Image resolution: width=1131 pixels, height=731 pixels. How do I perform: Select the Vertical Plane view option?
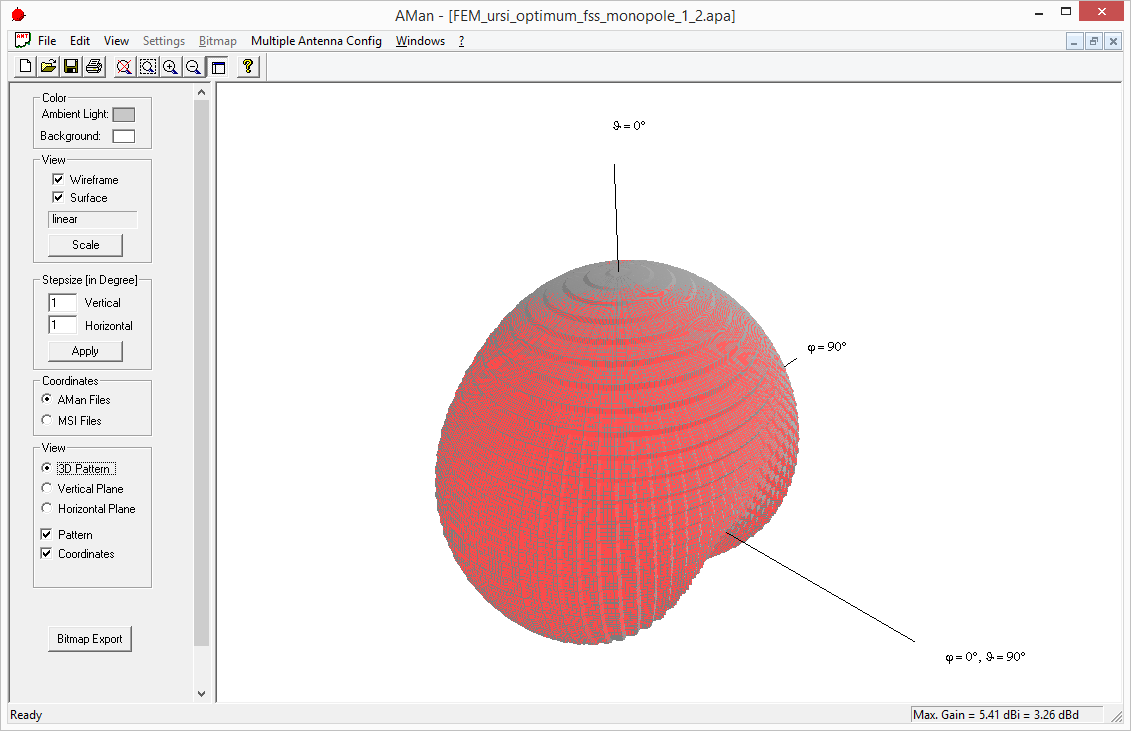click(x=47, y=489)
